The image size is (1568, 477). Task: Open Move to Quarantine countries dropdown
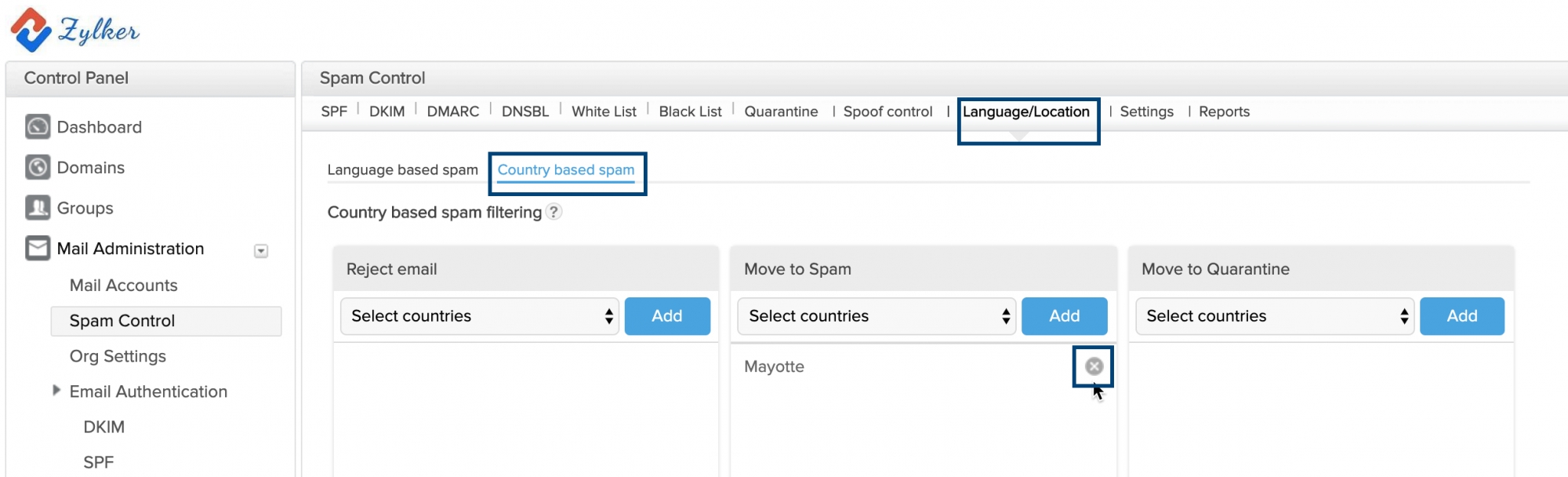pos(1274,316)
